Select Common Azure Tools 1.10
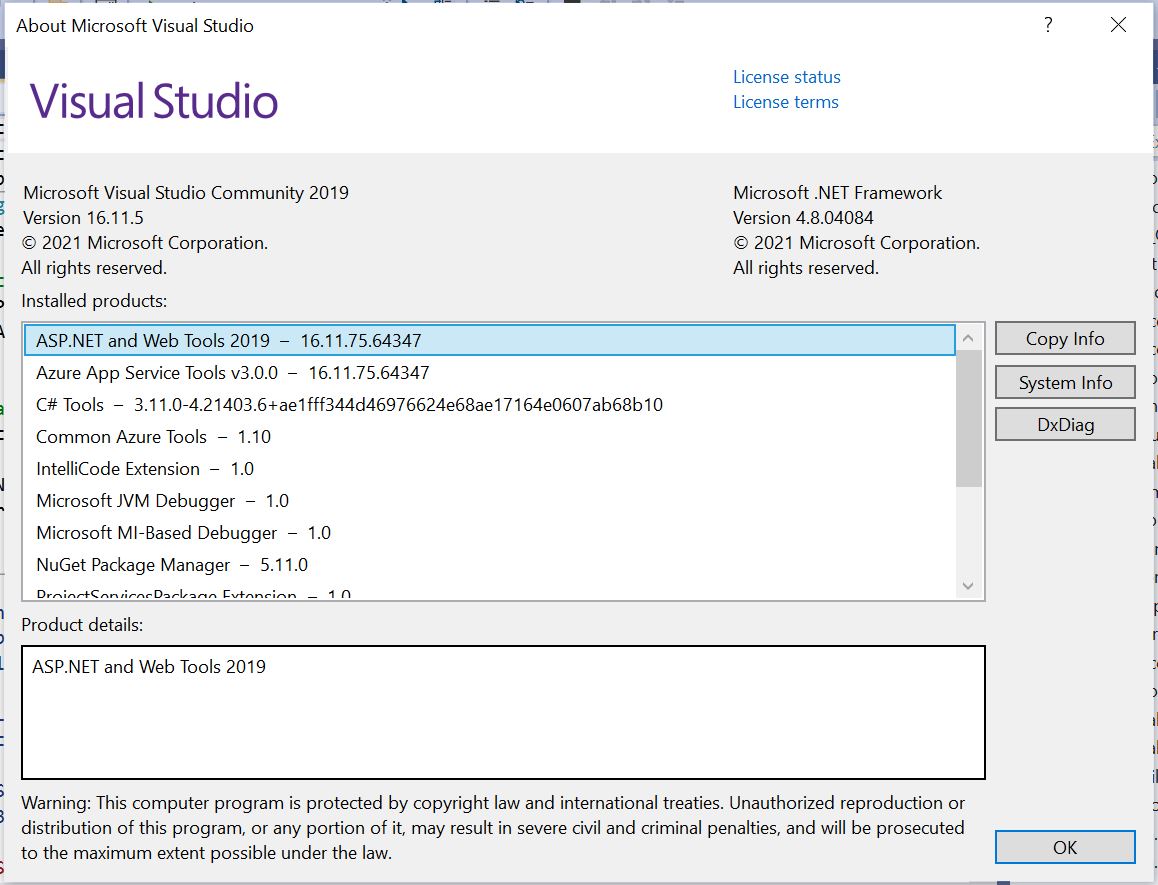Viewport: 1158px width, 885px height. (x=153, y=436)
